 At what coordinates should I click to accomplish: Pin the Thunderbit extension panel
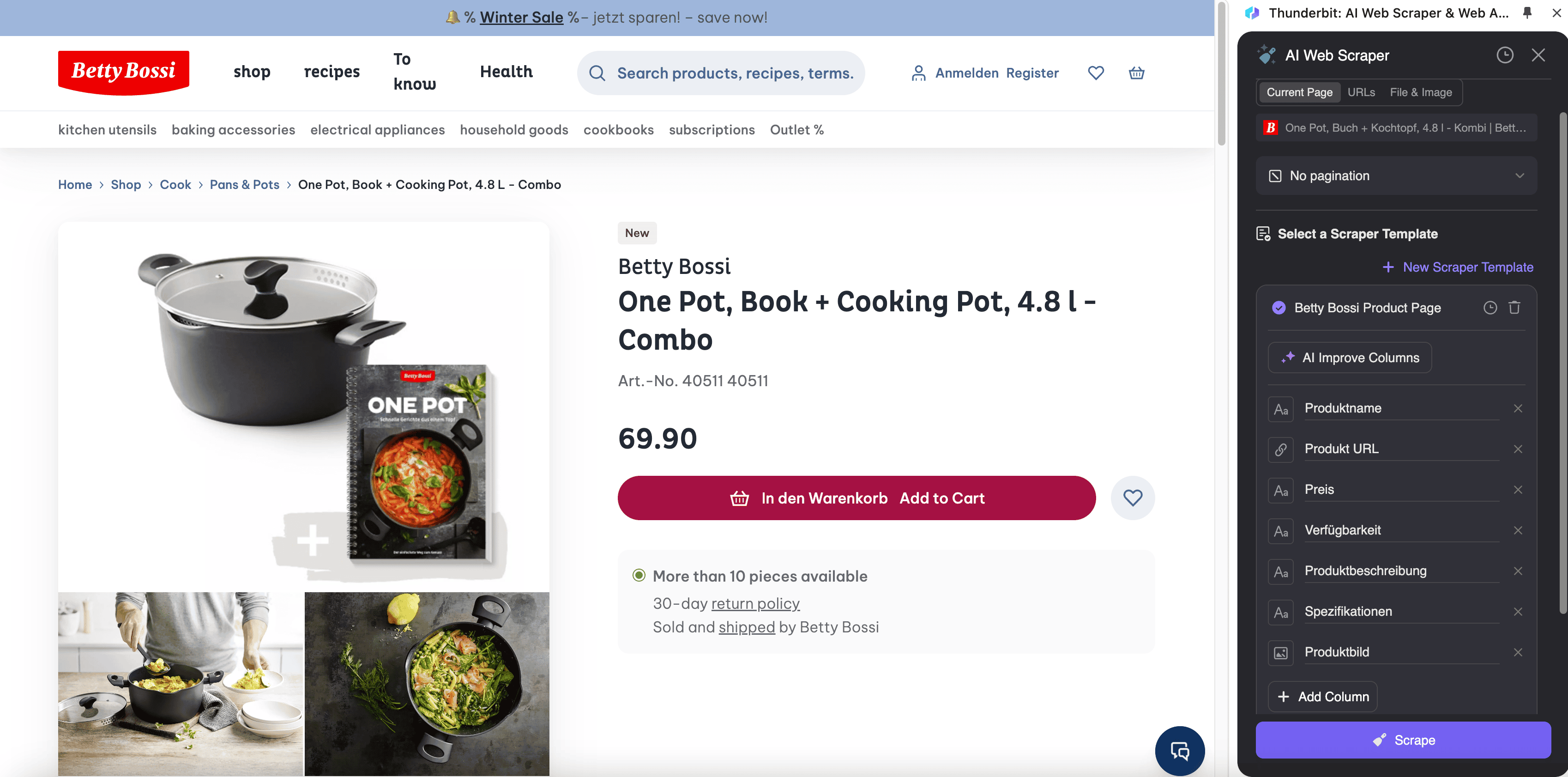[1526, 13]
